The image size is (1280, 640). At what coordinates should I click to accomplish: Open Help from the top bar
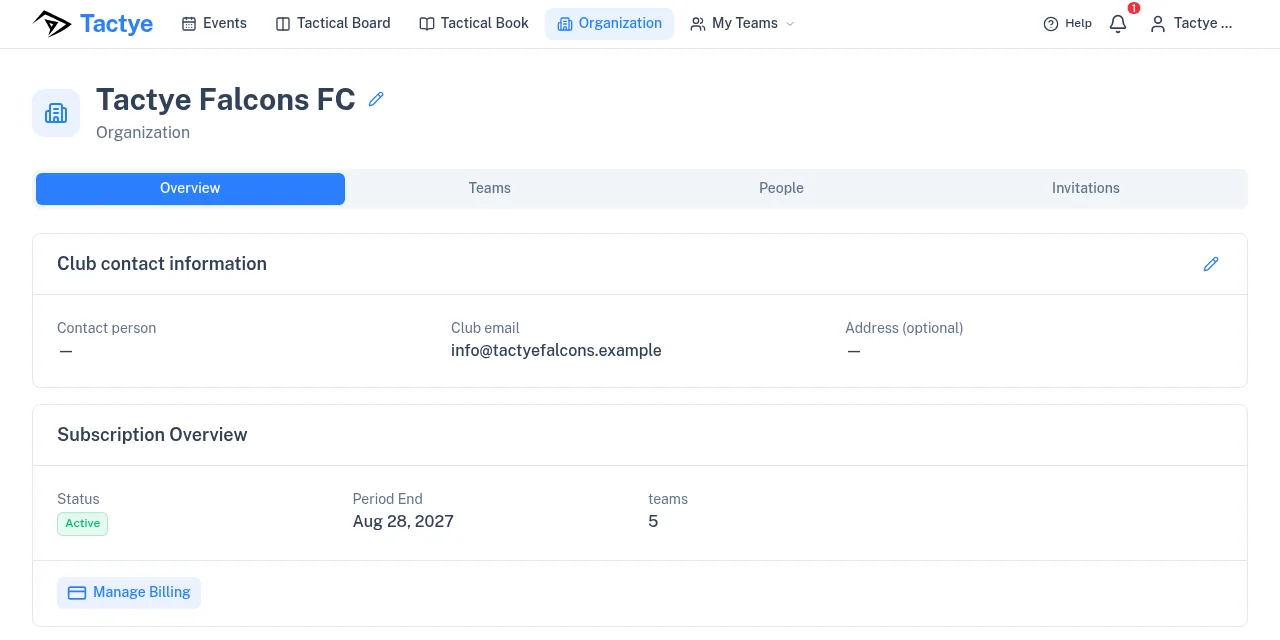tap(1067, 24)
